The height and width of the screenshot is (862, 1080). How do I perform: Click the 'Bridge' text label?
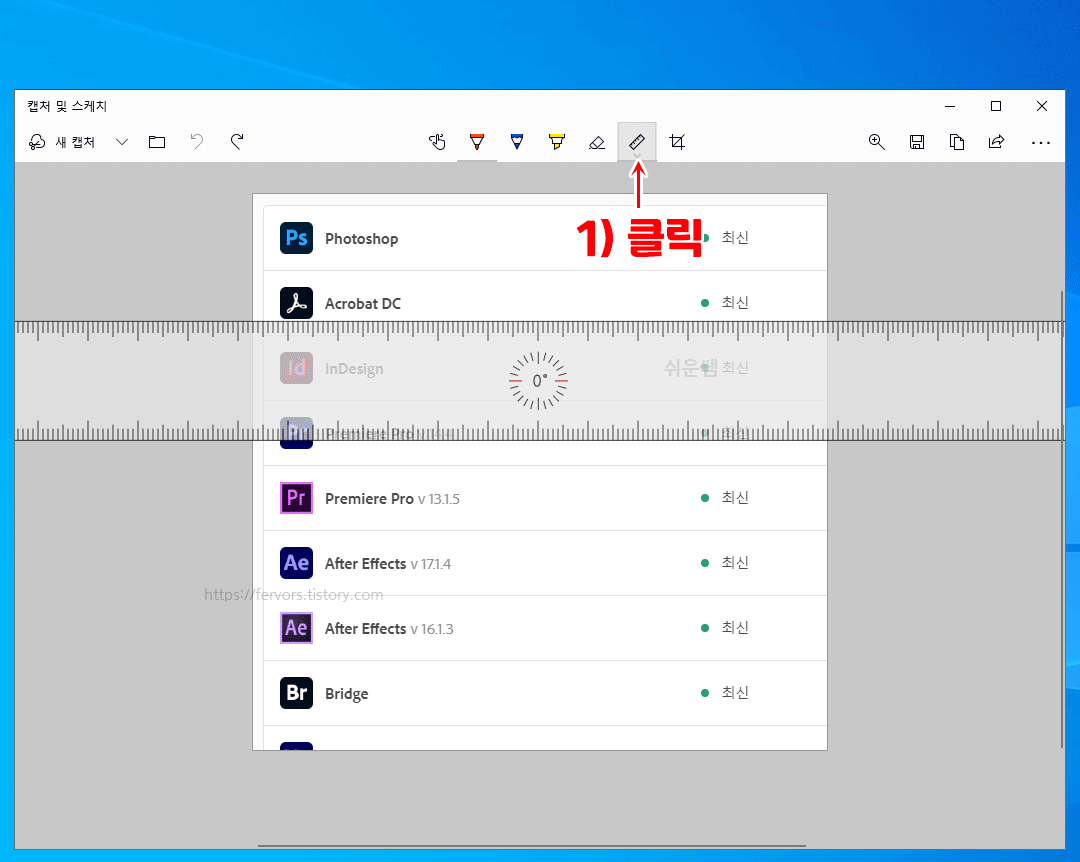pyautogui.click(x=346, y=694)
